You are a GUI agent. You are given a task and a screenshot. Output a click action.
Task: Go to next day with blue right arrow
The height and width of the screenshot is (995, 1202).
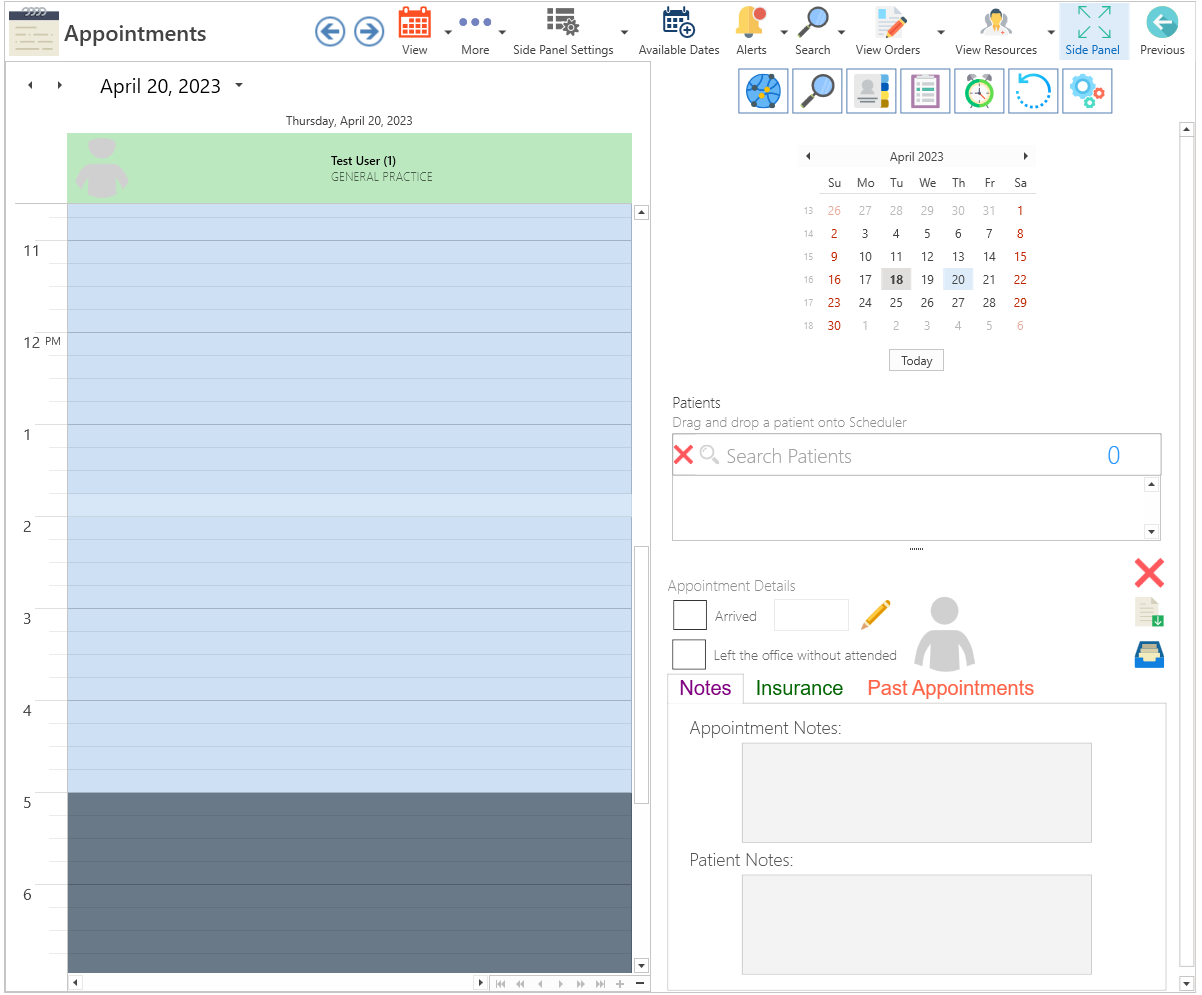369,32
